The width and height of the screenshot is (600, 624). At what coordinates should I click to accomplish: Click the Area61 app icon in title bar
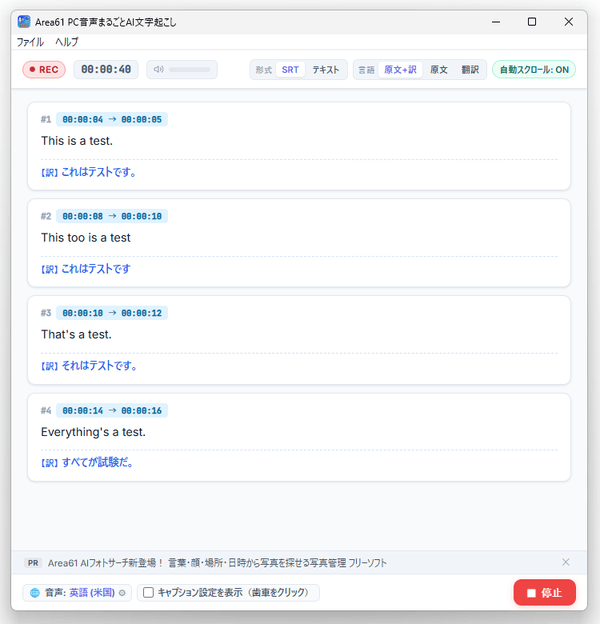click(24, 21)
